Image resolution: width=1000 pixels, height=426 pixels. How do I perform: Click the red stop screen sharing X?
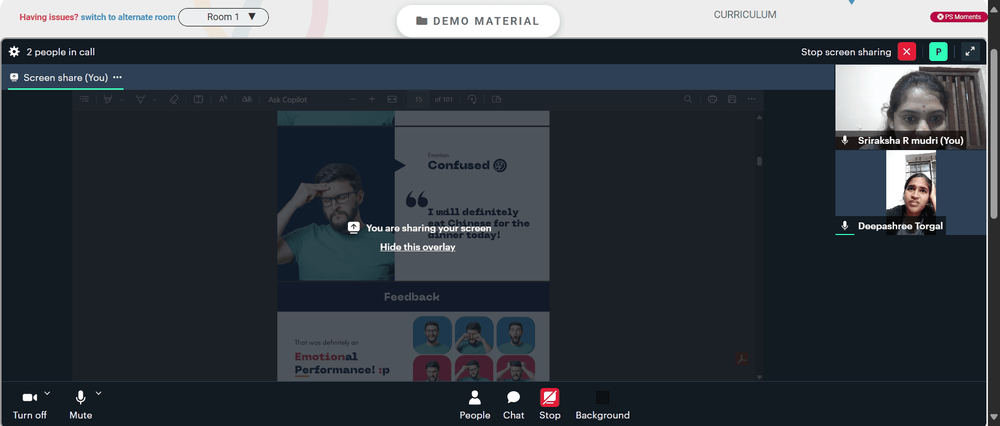[906, 52]
